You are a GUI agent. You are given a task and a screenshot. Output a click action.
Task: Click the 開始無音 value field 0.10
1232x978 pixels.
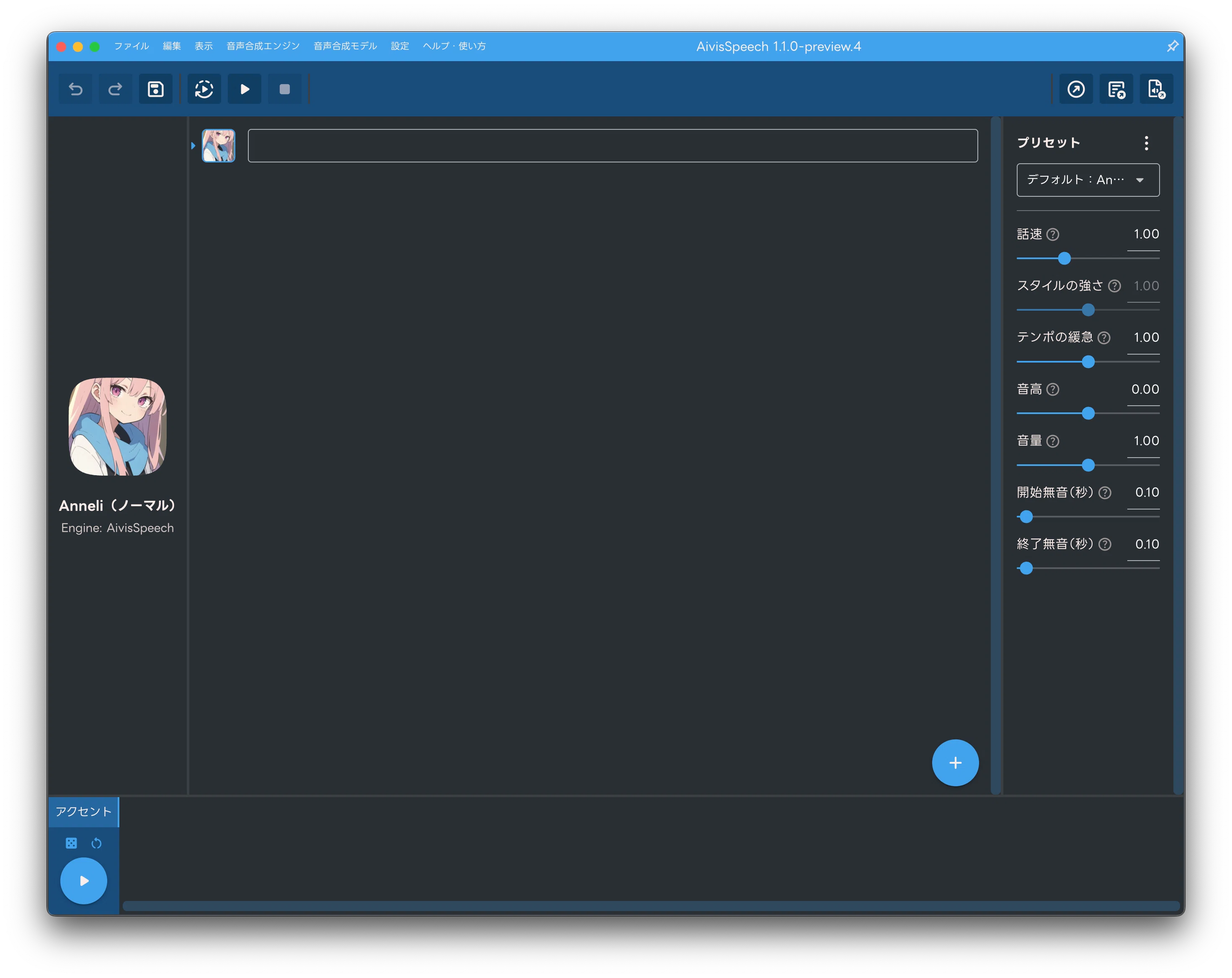pyautogui.click(x=1143, y=492)
